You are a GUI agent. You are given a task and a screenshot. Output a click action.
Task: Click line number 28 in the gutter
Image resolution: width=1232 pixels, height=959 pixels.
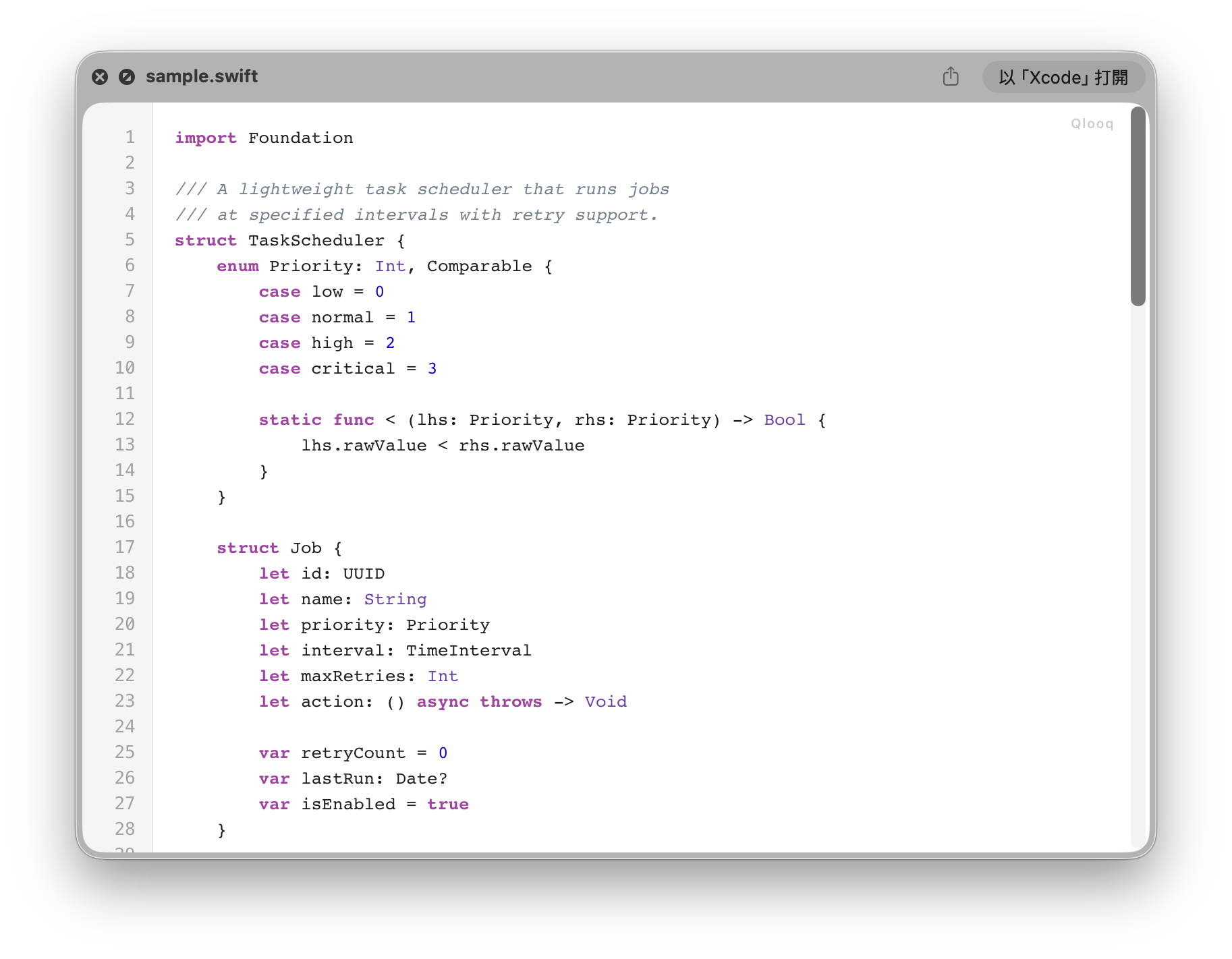[124, 829]
